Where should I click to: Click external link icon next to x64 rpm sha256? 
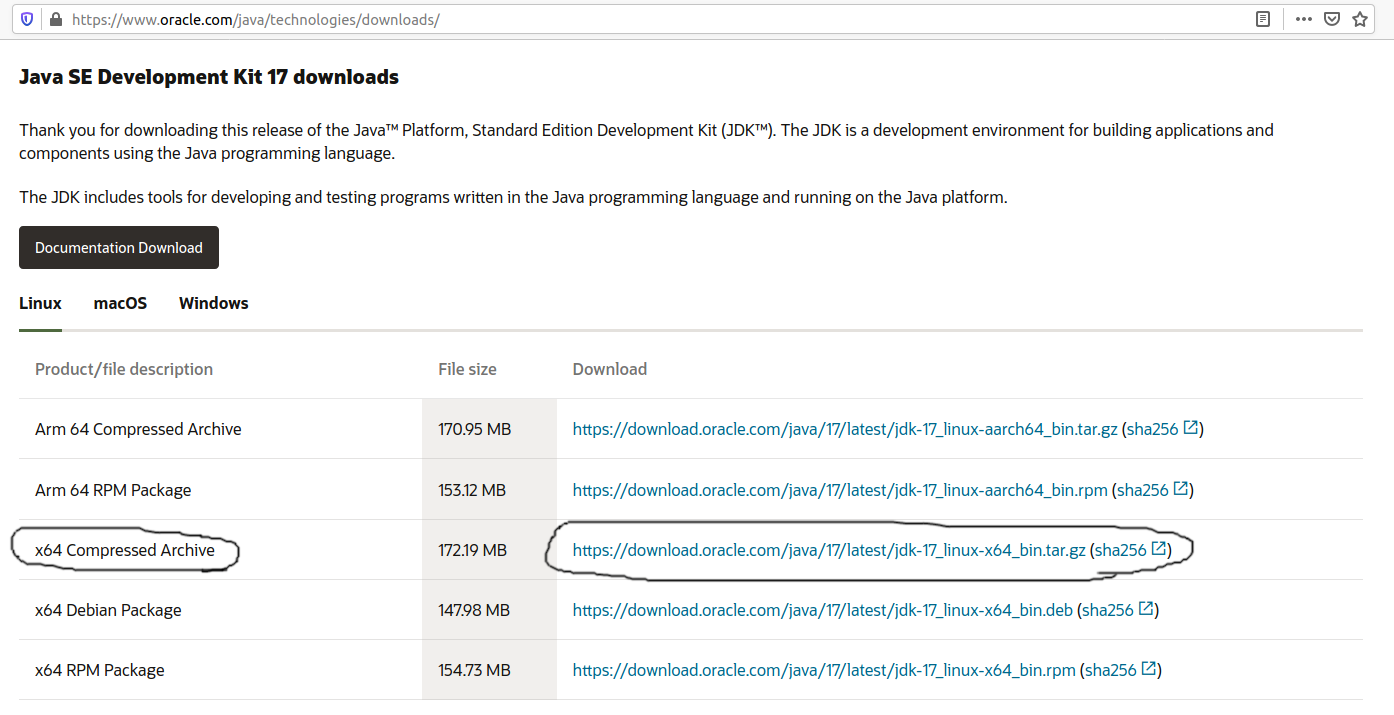[1149, 669]
